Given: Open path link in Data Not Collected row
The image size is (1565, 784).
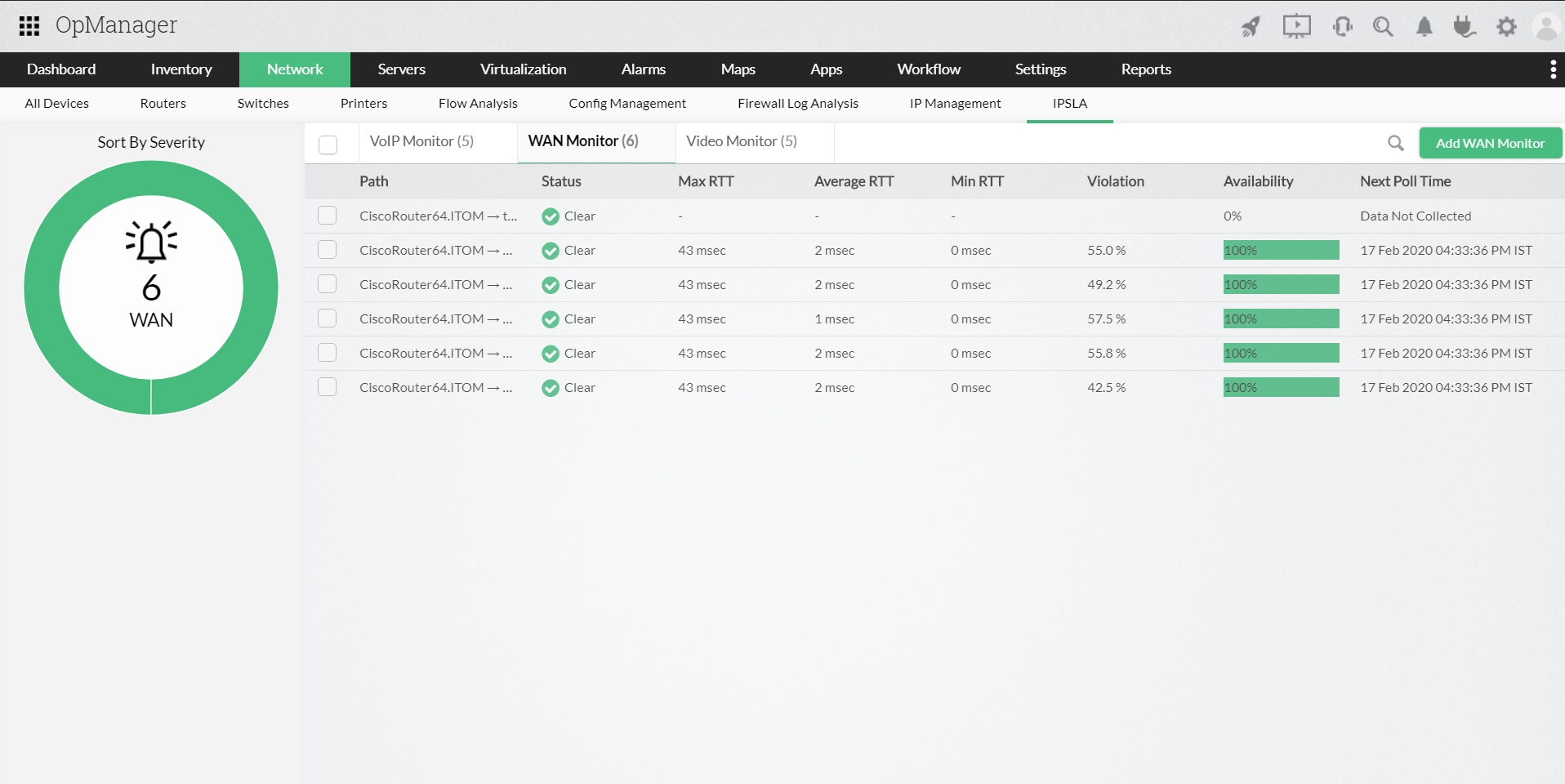Looking at the screenshot, I should pyautogui.click(x=438, y=216).
